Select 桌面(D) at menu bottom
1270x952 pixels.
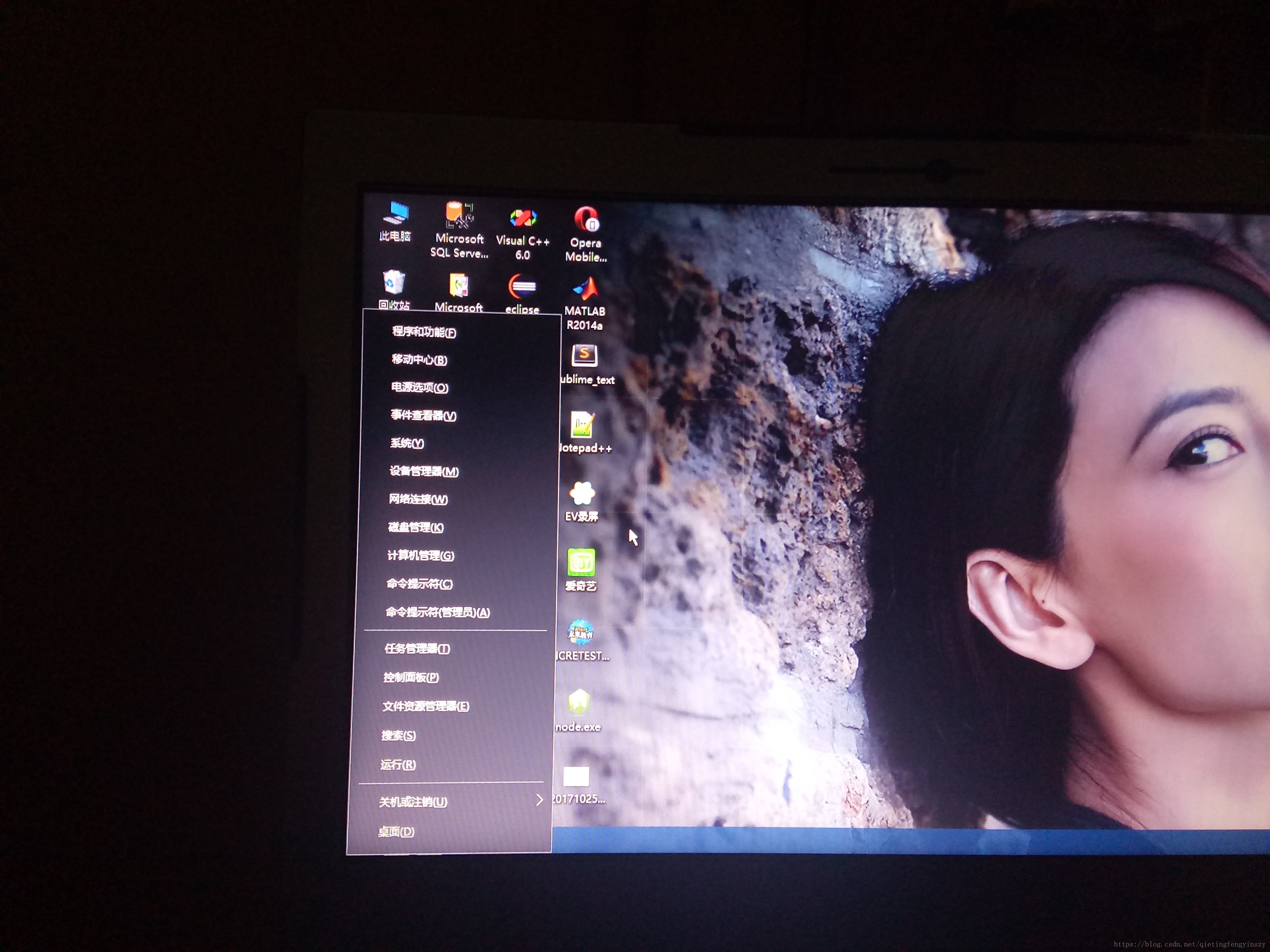[396, 831]
